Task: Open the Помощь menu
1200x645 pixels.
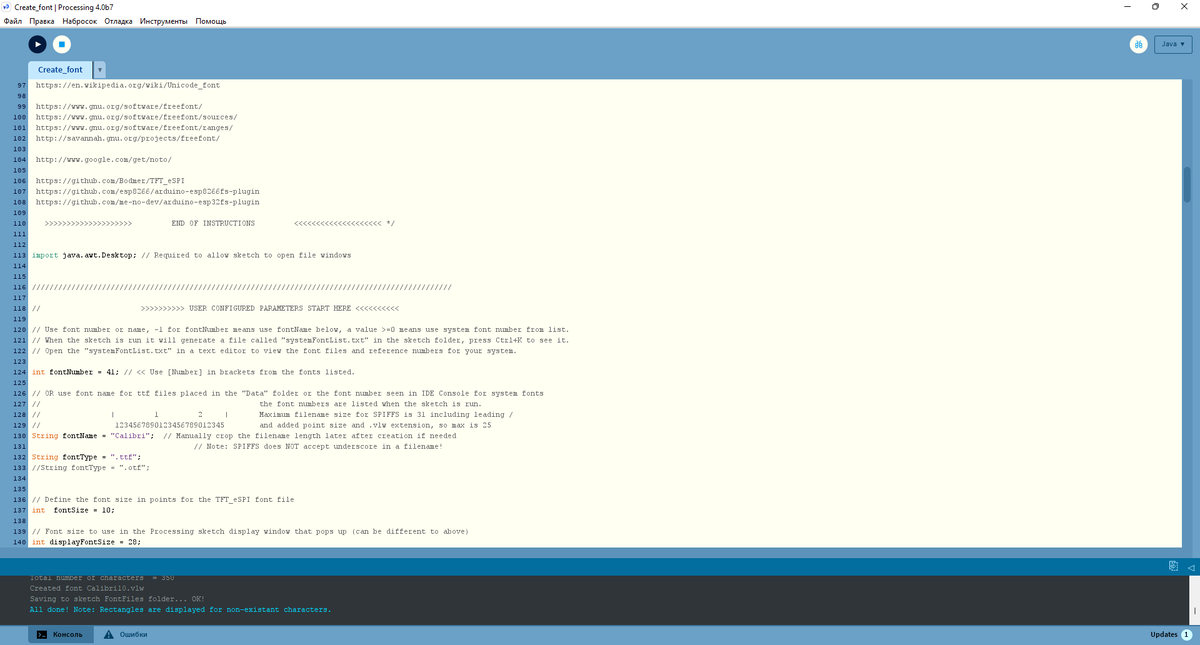Action: 211,20
